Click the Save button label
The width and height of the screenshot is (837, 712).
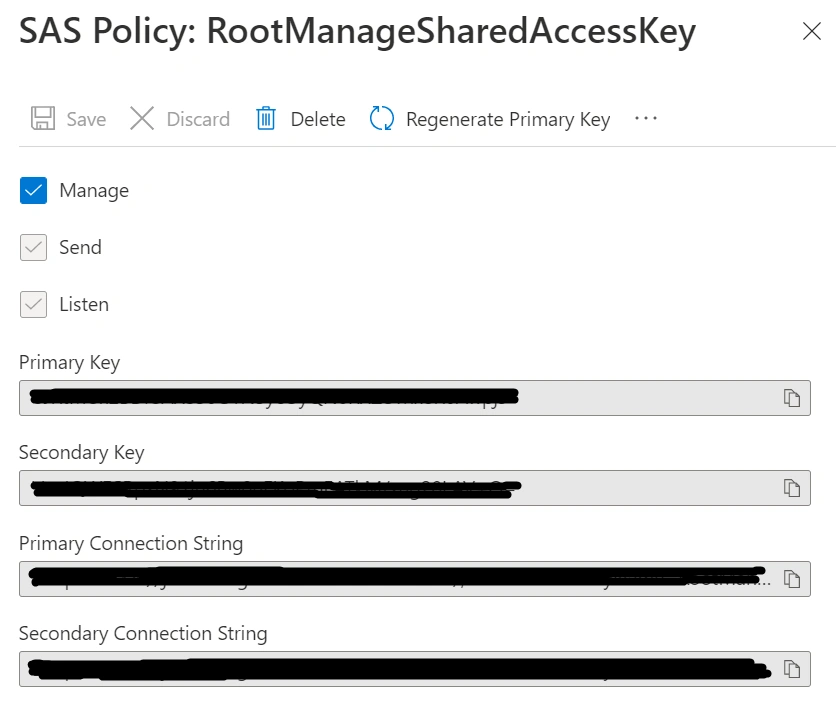86,119
